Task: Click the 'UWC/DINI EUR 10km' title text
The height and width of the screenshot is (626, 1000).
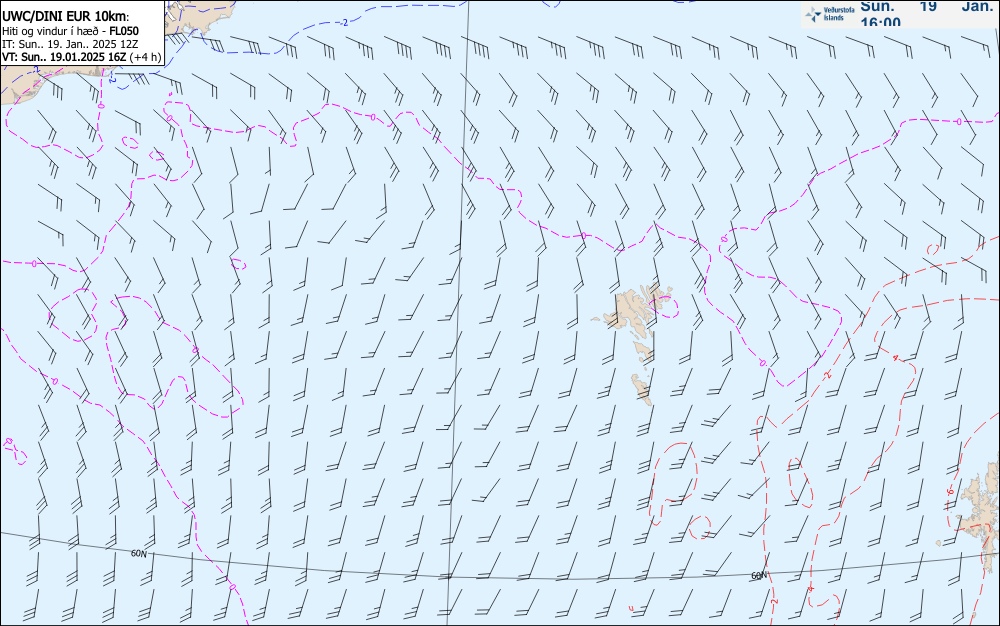Action: [66, 17]
